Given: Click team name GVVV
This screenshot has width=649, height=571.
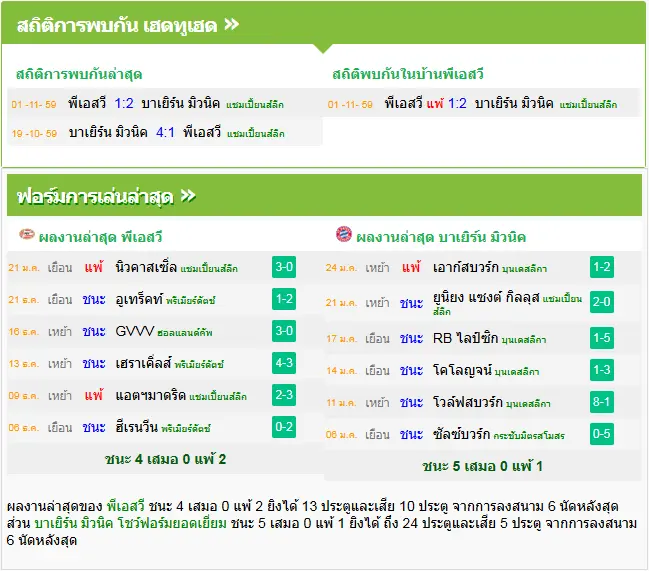Looking at the screenshot, I should (135, 331).
